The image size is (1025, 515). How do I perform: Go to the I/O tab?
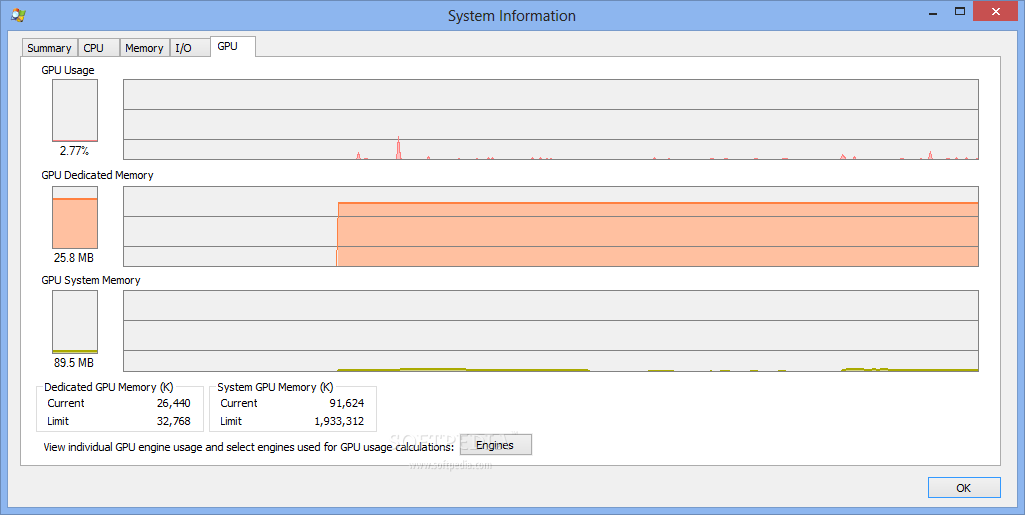point(184,48)
